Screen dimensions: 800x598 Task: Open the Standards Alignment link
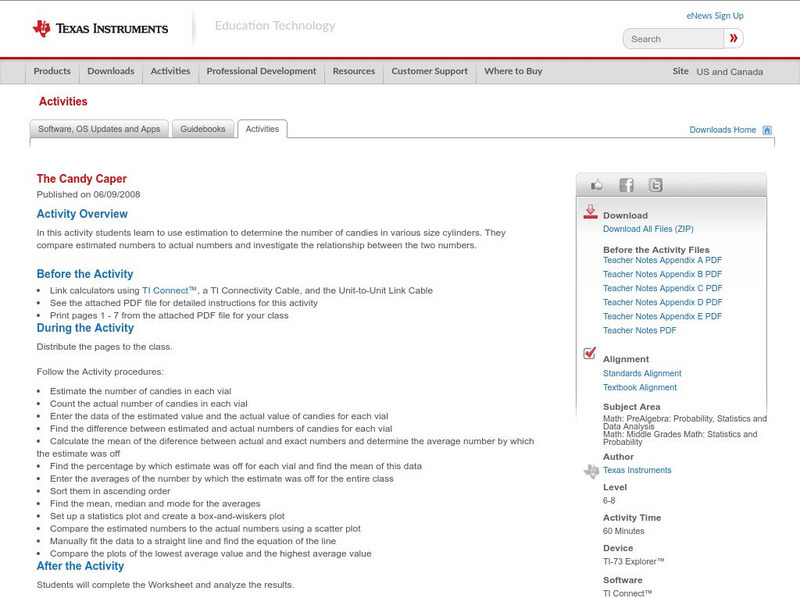pyautogui.click(x=642, y=373)
